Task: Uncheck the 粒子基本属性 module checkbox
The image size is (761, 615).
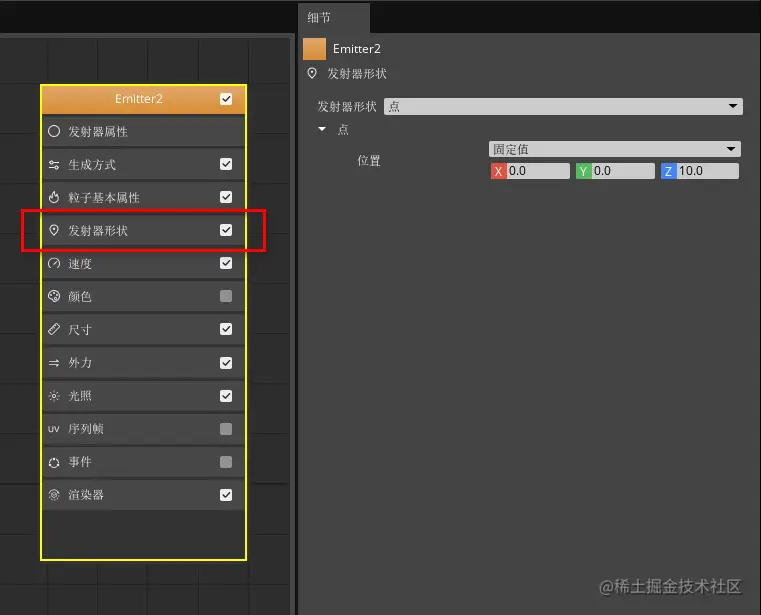Action: click(226, 197)
